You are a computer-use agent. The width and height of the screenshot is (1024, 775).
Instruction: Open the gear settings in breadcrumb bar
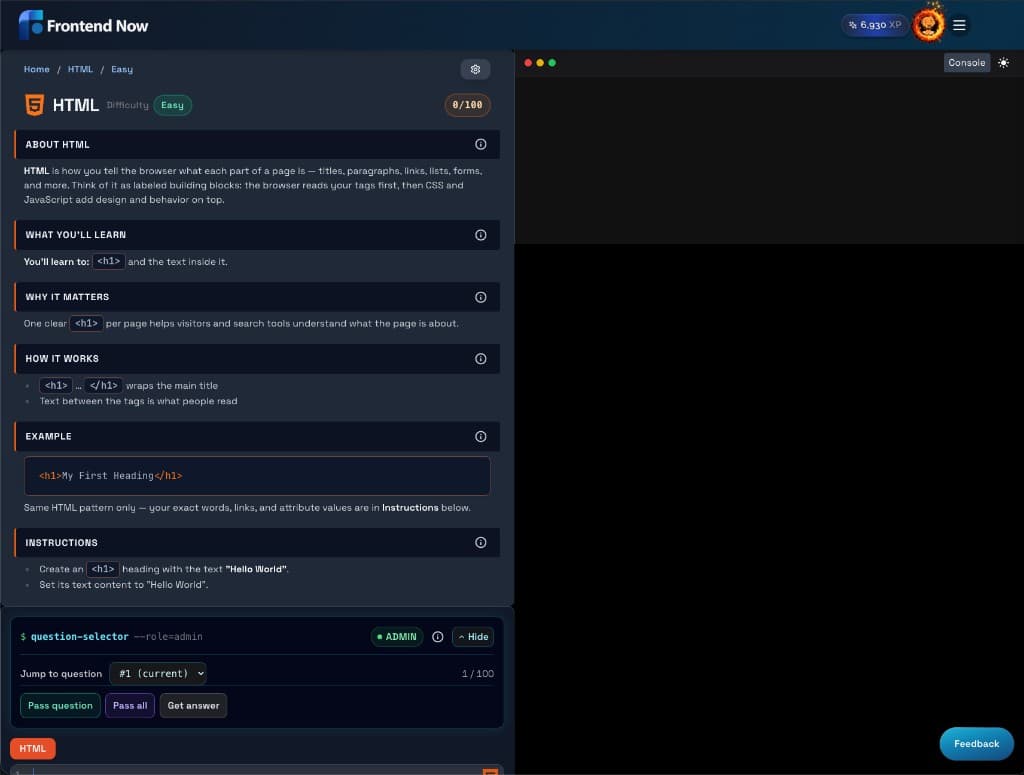pyautogui.click(x=475, y=69)
